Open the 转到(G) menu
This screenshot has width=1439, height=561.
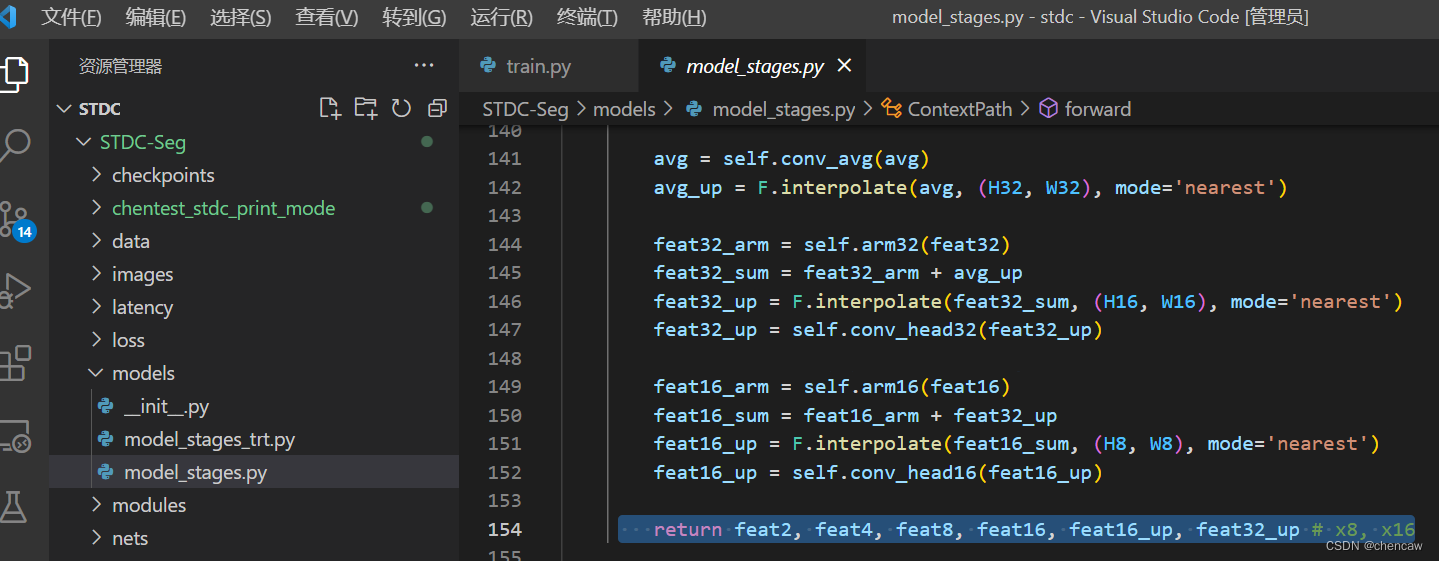pyautogui.click(x=415, y=17)
